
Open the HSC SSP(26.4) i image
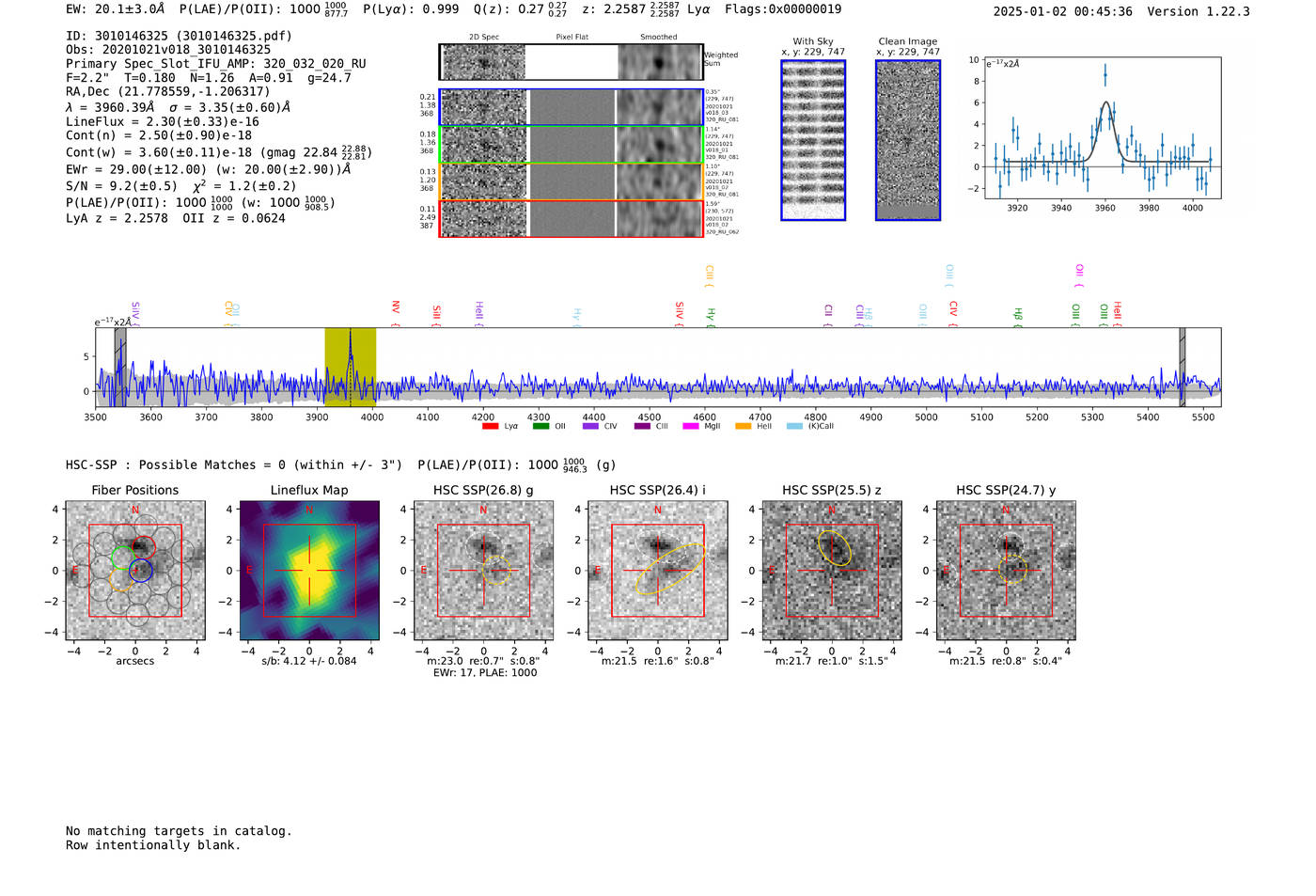(x=658, y=570)
